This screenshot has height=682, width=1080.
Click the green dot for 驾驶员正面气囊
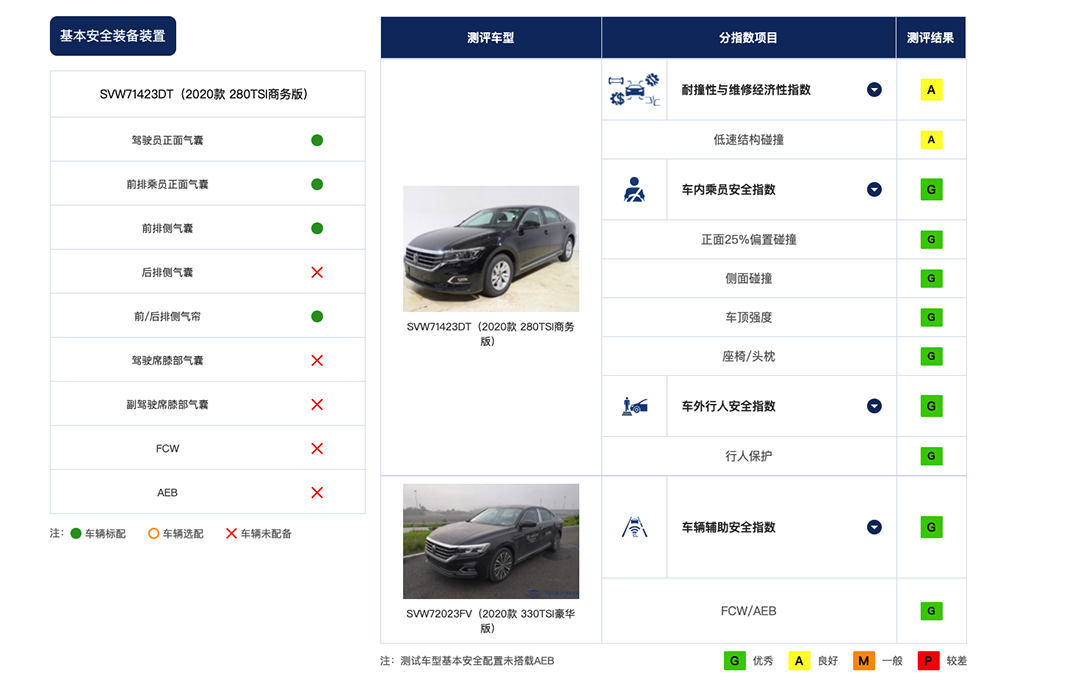pyautogui.click(x=317, y=140)
